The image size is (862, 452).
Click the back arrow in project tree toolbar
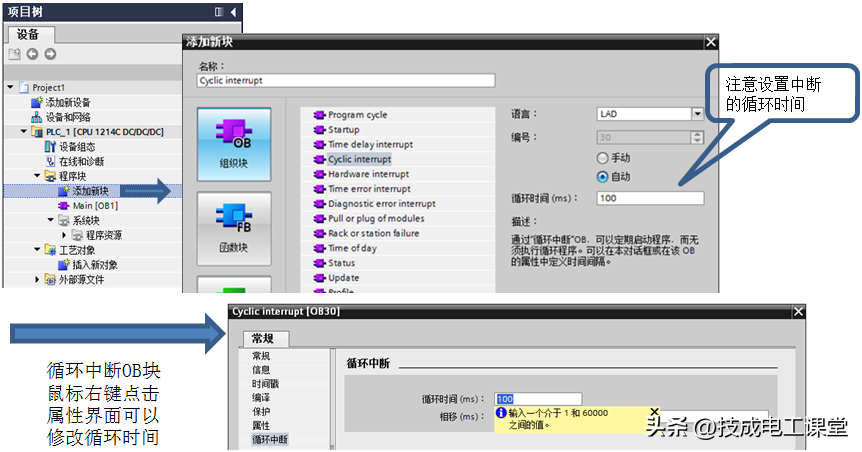click(x=32, y=54)
